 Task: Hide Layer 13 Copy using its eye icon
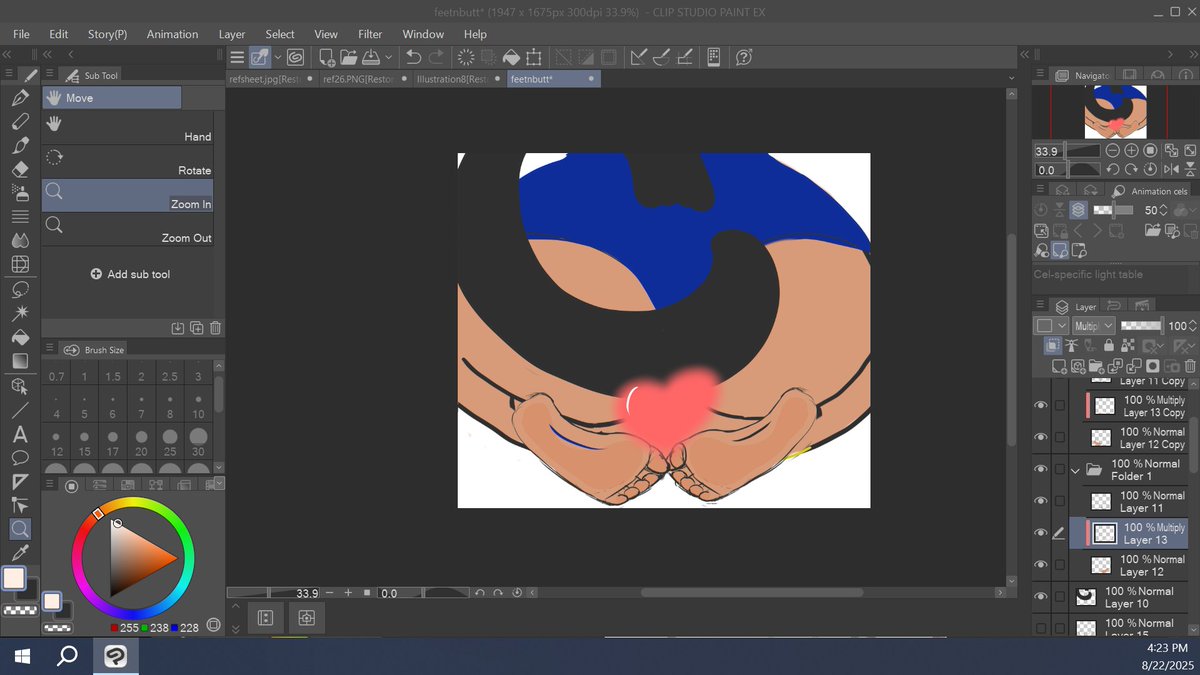(1041, 404)
